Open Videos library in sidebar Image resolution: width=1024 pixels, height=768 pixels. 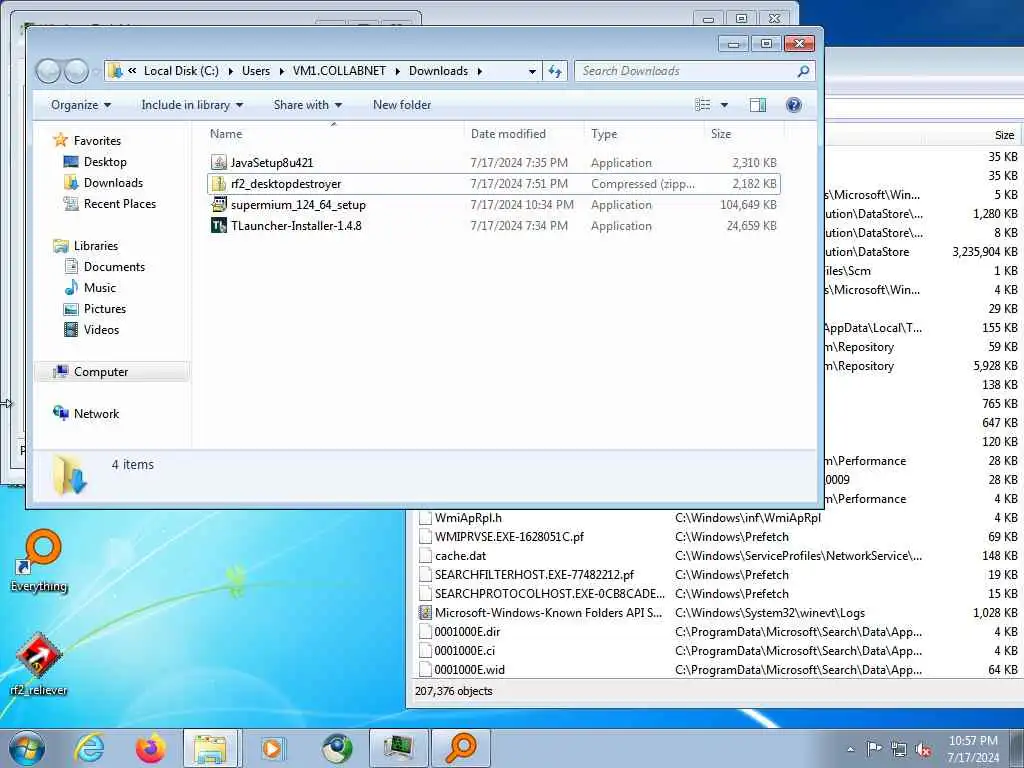pyautogui.click(x=101, y=329)
